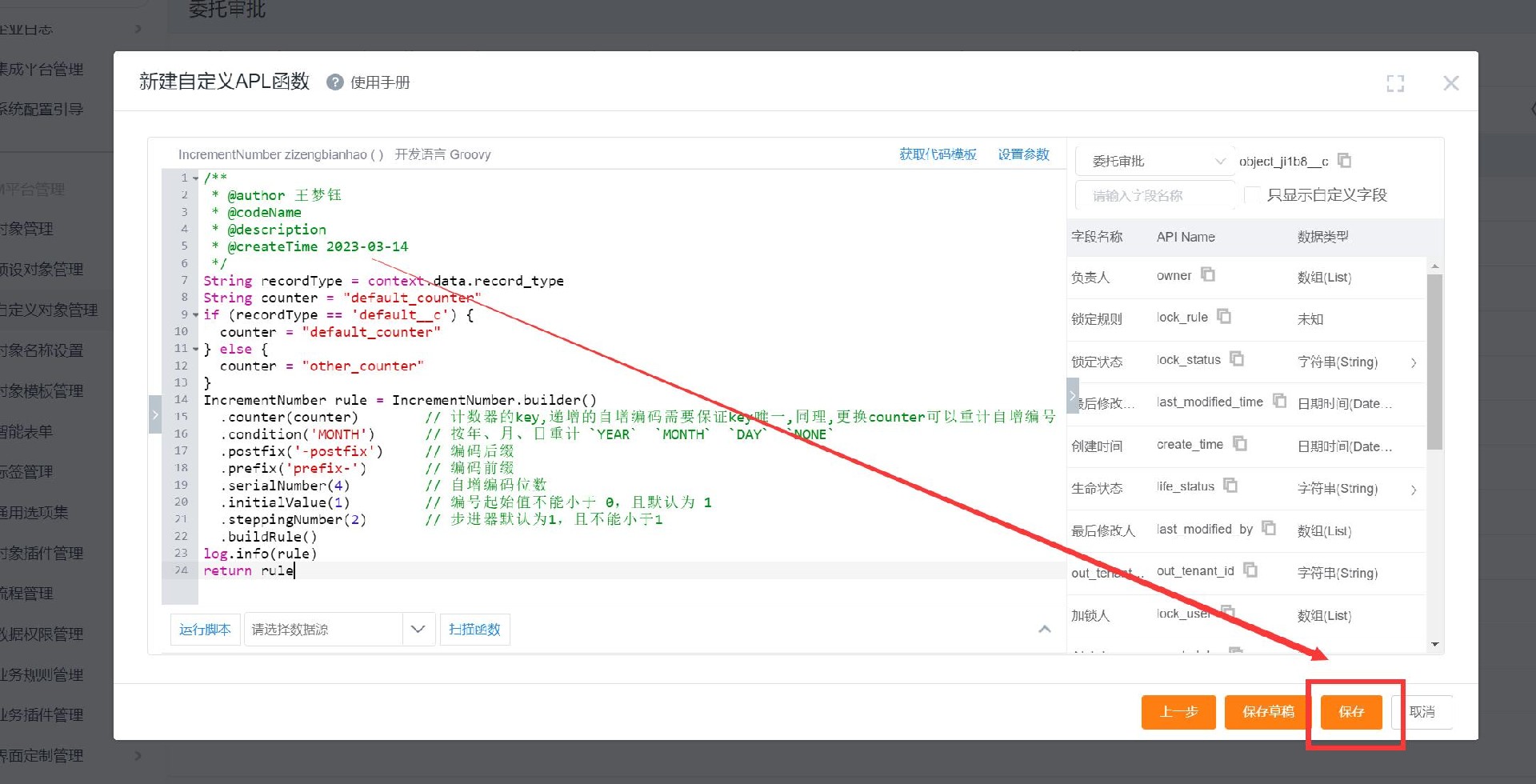This screenshot has width=1536, height=784.
Task: Open 标签管理 in the sidebar
Action: coord(26,472)
